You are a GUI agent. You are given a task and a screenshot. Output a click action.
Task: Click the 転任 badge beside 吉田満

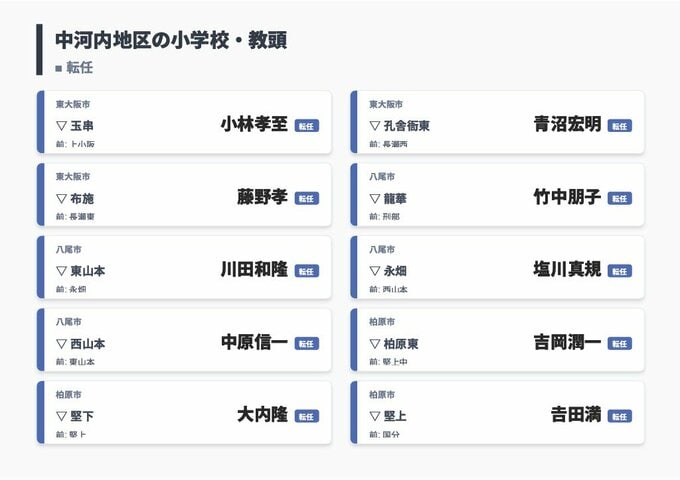pyautogui.click(x=619, y=416)
